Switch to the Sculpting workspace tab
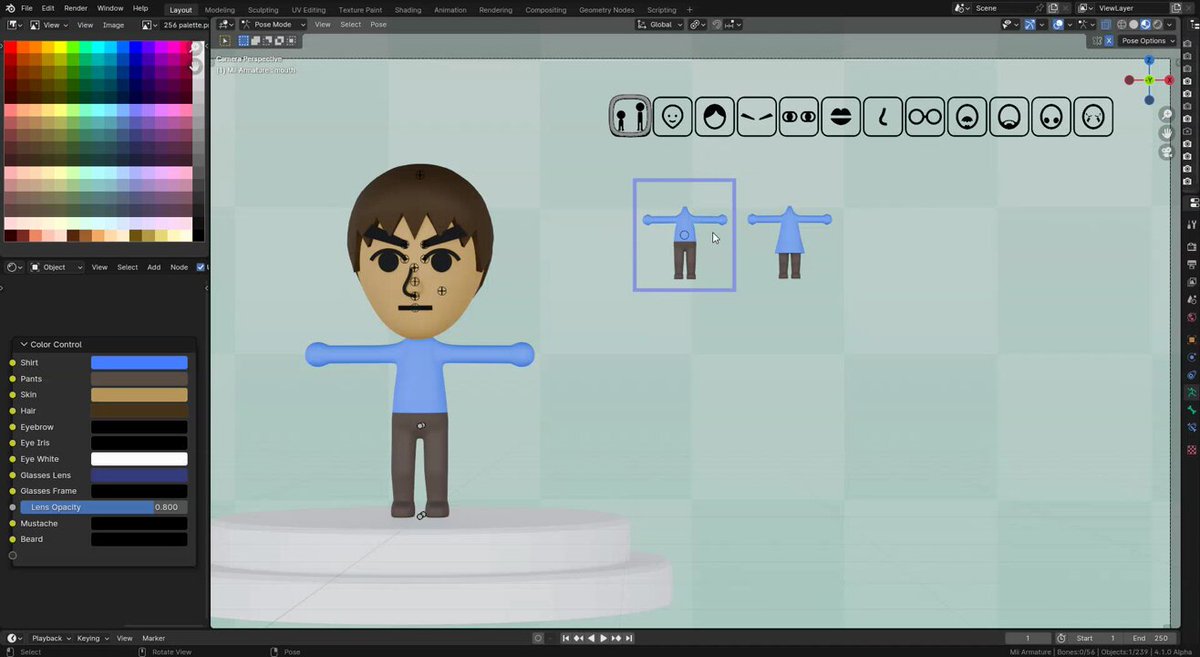 (263, 9)
